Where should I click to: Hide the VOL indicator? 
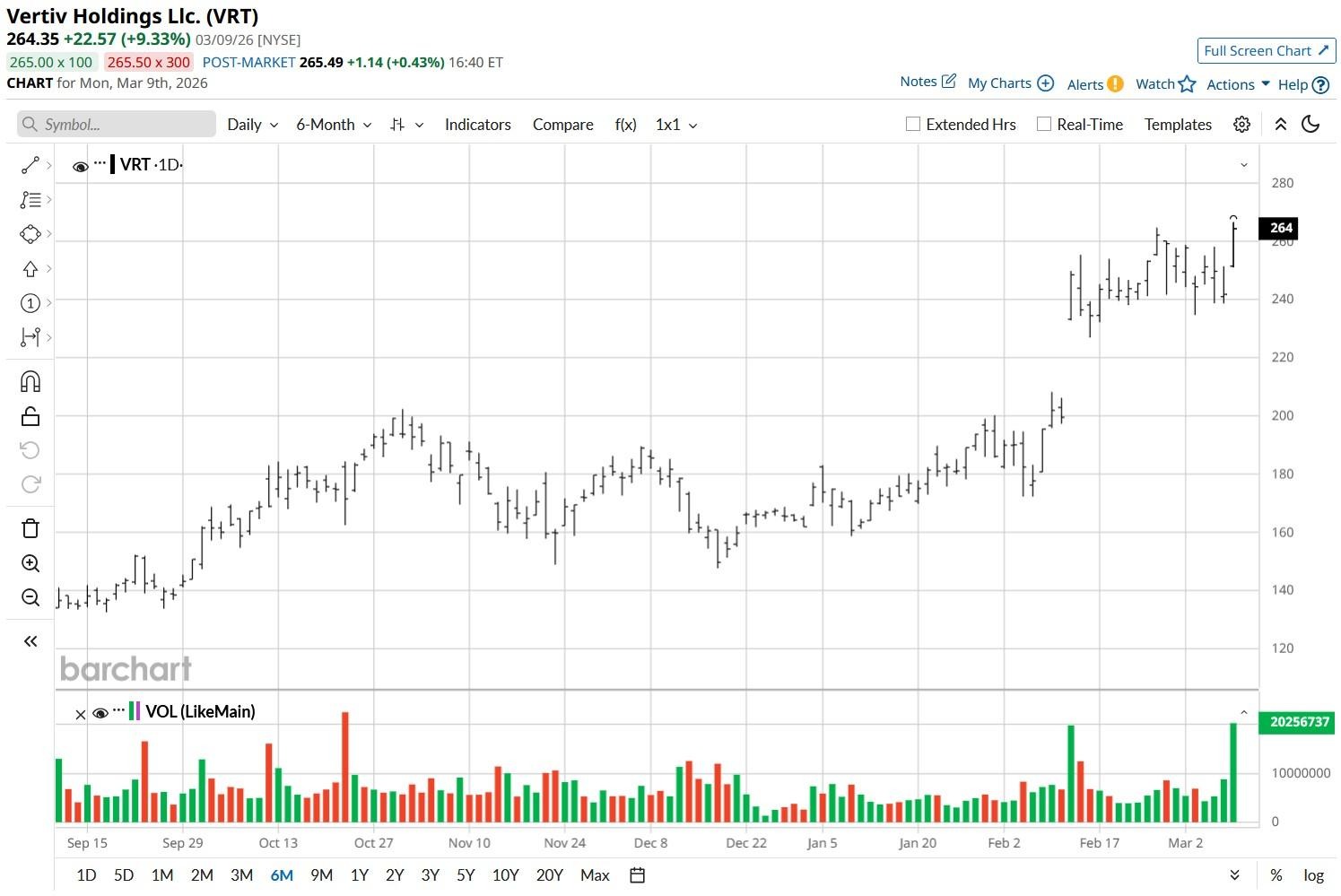click(100, 713)
